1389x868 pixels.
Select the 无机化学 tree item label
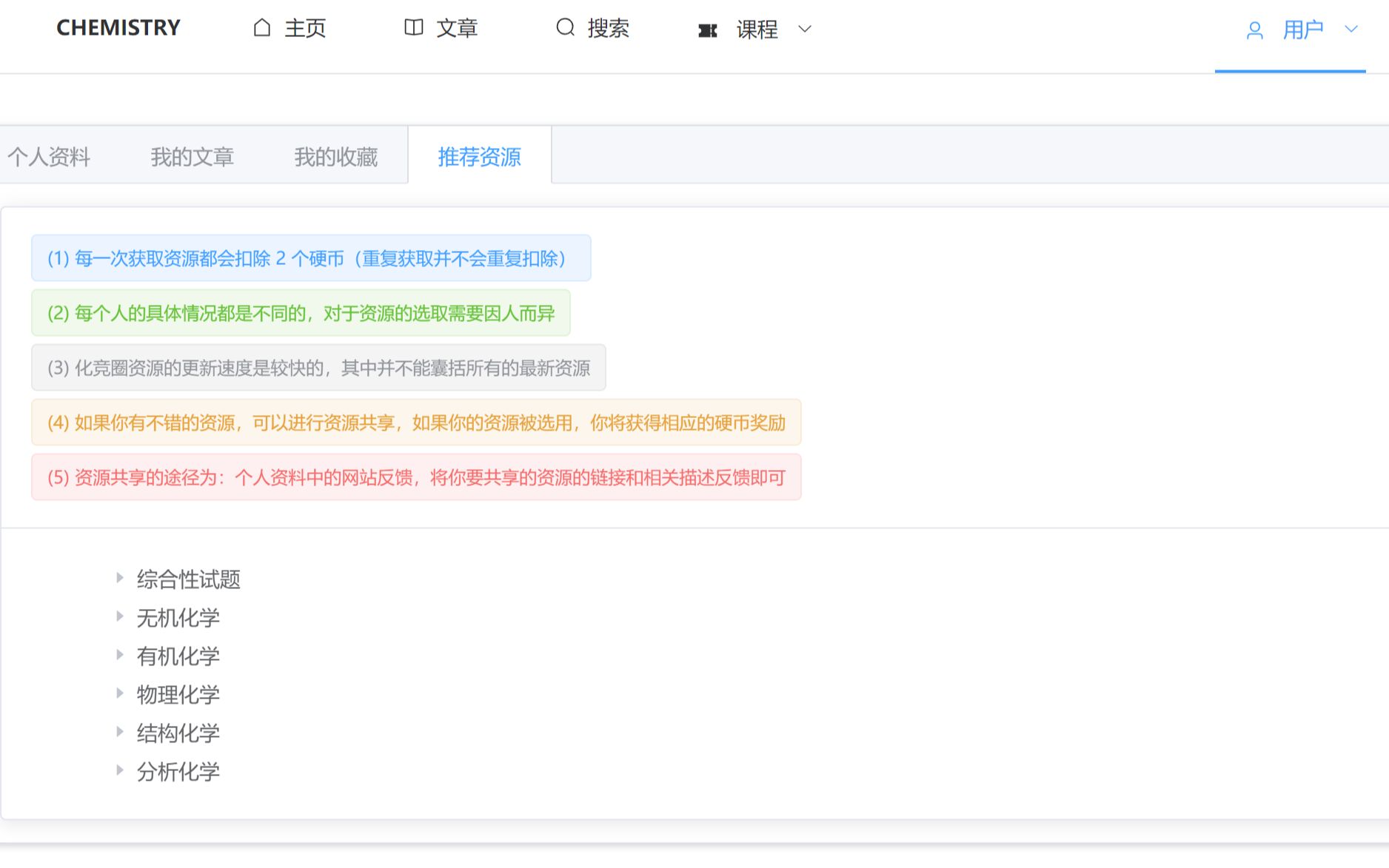tap(178, 618)
